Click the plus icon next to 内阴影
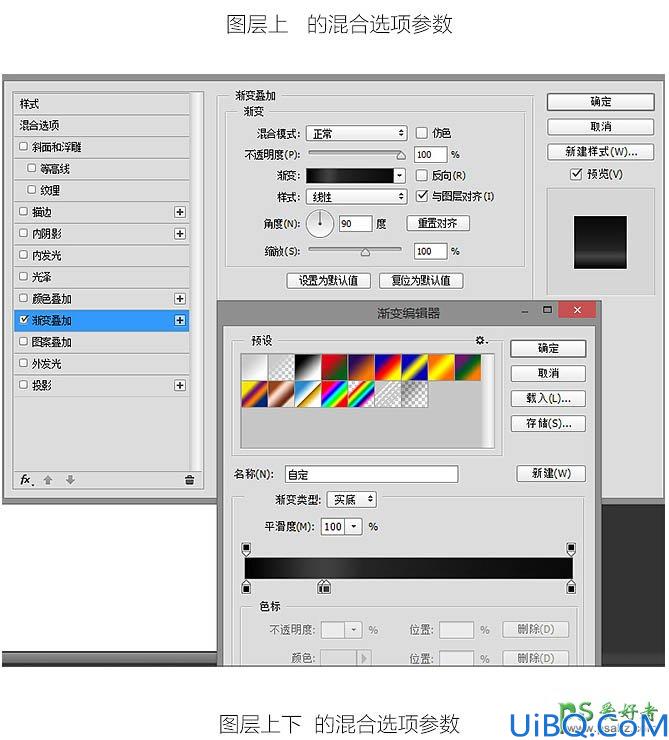Image resolution: width=669 pixels, height=740 pixels. click(x=179, y=234)
